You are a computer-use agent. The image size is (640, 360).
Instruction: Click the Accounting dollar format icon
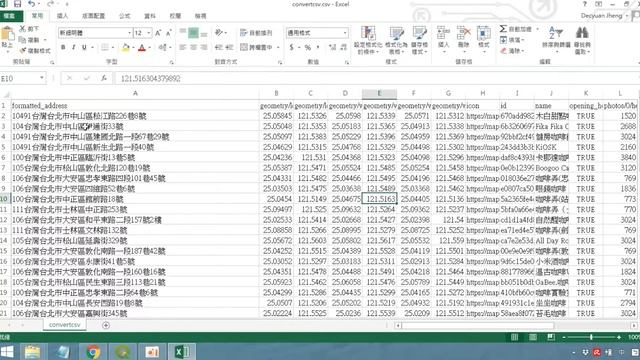coord(291,47)
